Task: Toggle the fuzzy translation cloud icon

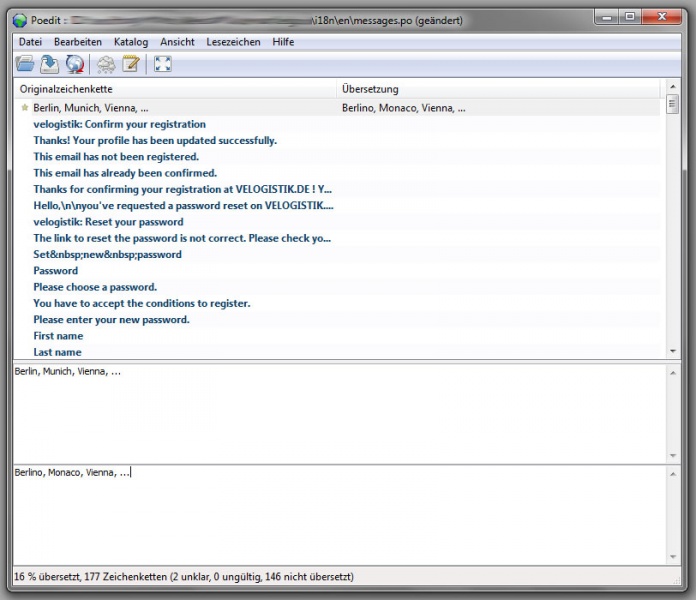Action: click(x=106, y=65)
